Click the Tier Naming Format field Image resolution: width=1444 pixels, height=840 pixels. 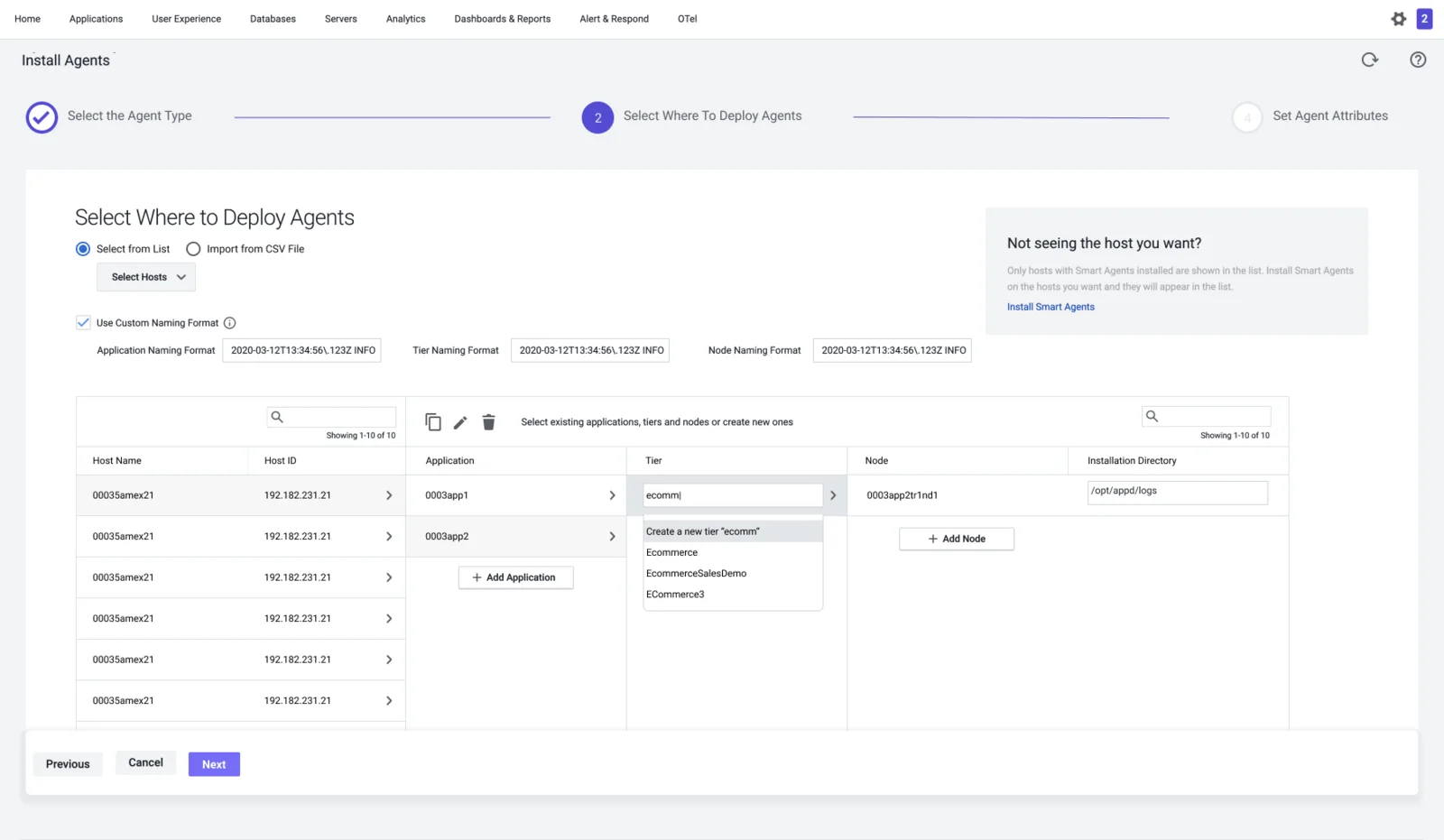(590, 350)
